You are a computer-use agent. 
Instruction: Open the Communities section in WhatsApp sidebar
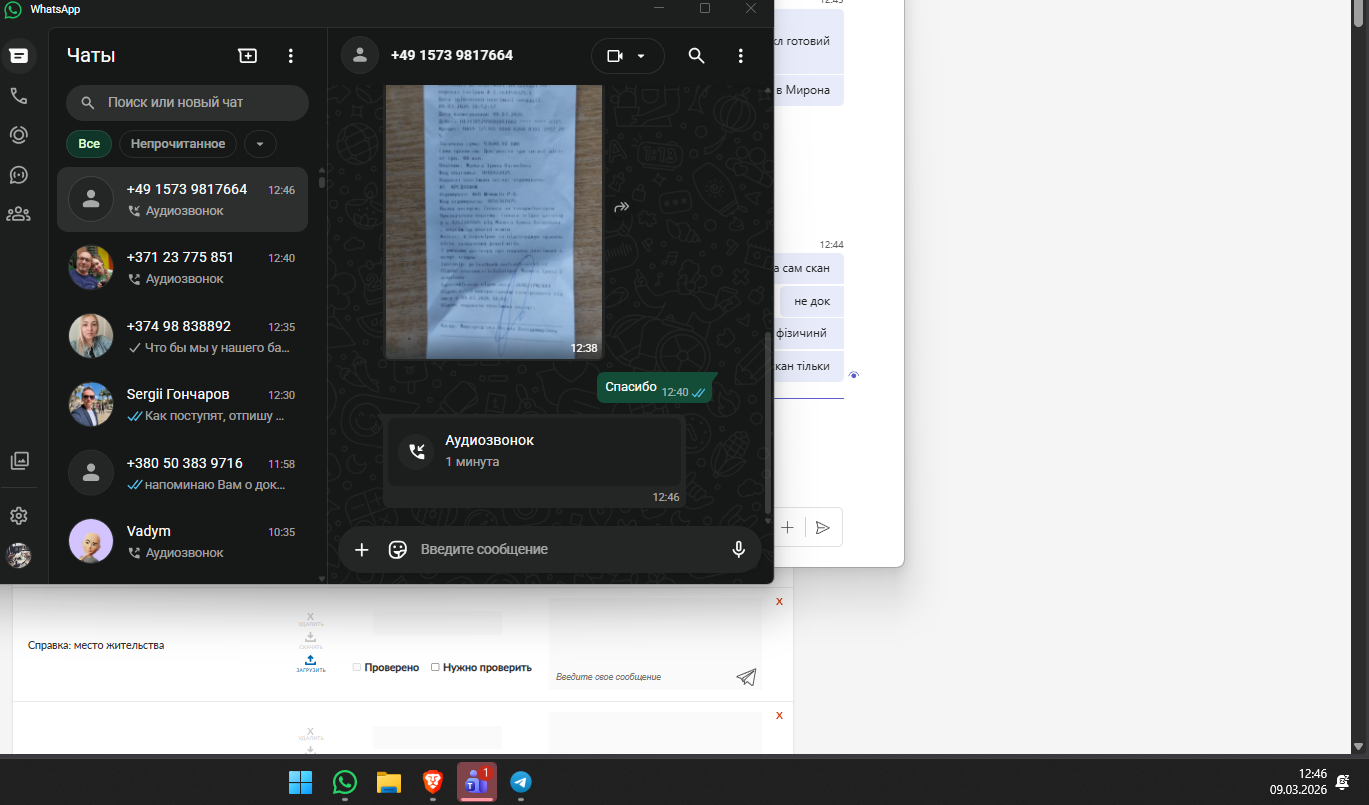point(19,213)
